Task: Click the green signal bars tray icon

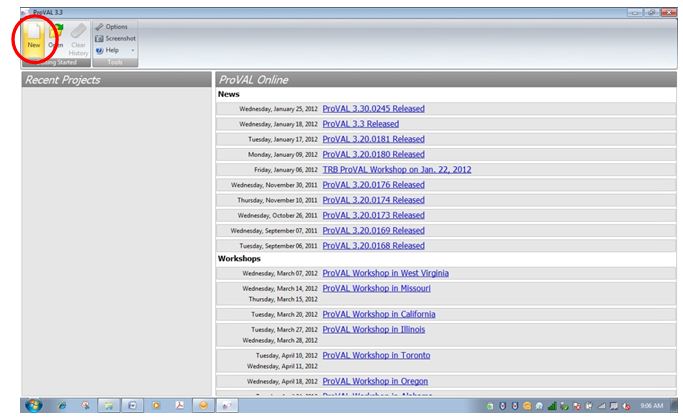Action: coord(552,406)
